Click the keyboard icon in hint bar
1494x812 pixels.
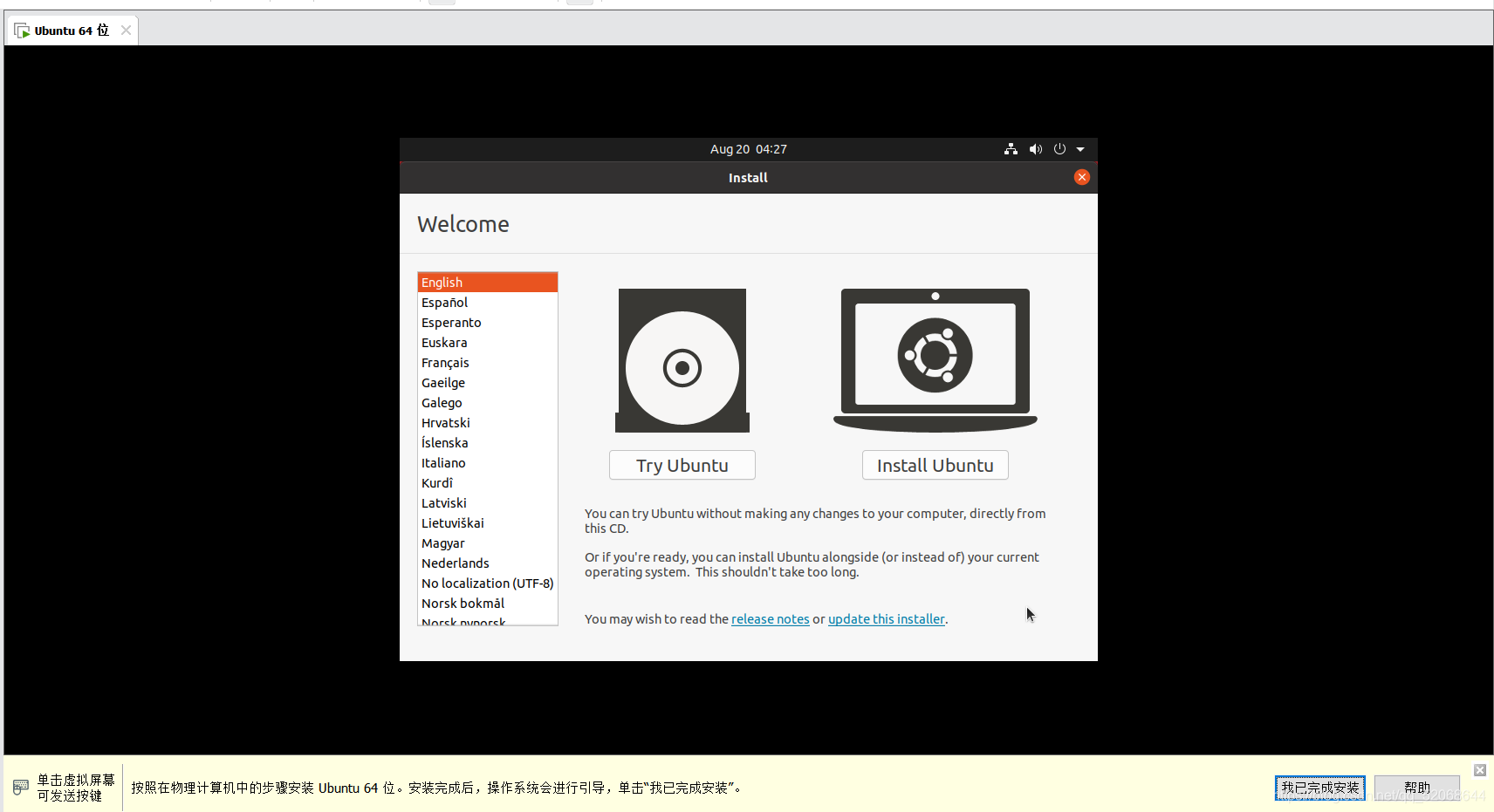21,788
